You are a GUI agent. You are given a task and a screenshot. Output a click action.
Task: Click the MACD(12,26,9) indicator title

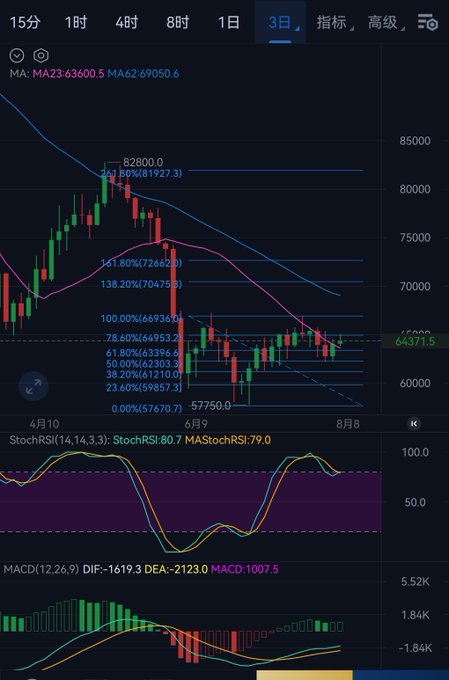coord(41,569)
